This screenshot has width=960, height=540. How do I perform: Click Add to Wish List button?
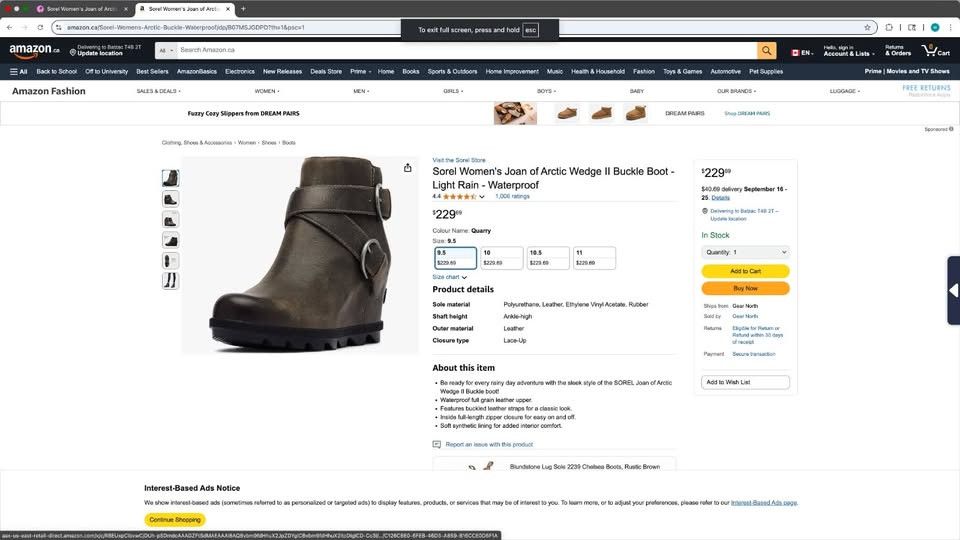(x=745, y=382)
